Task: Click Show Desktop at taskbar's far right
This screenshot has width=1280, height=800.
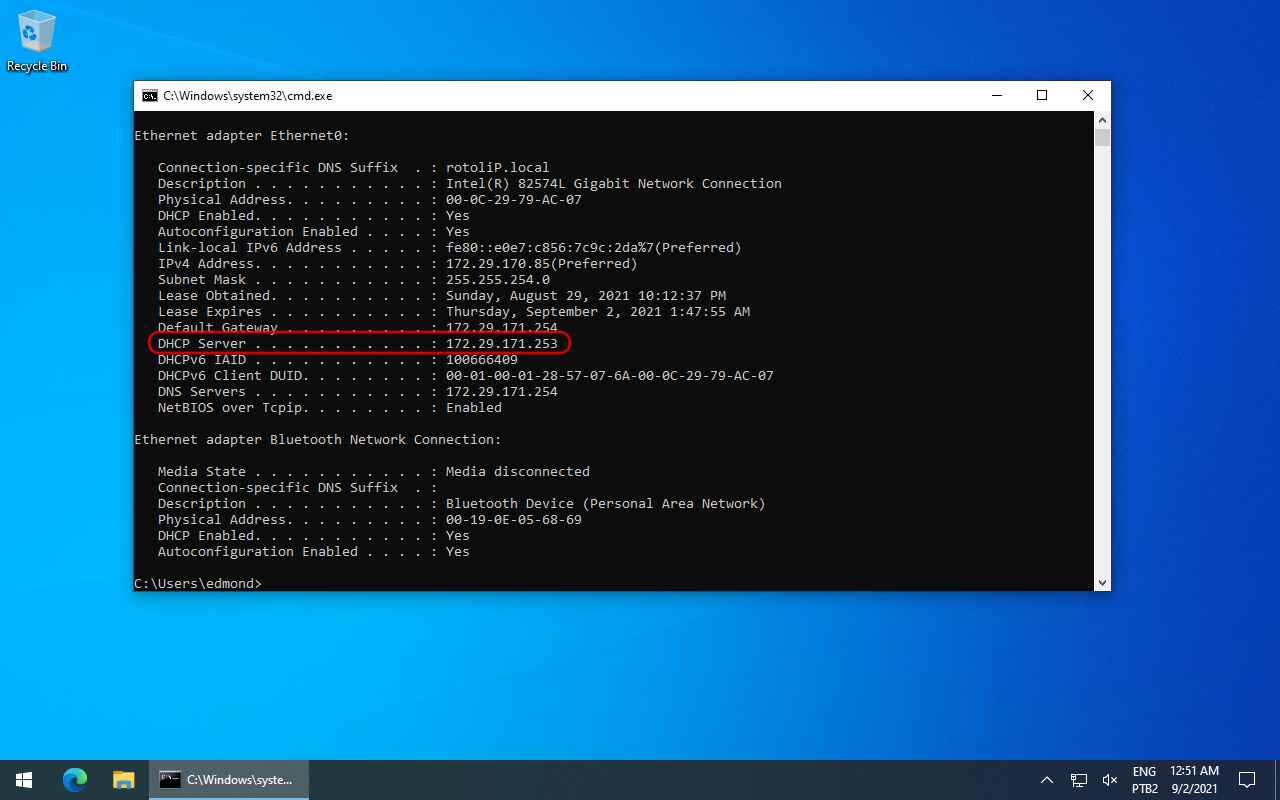Action: pos(1277,780)
